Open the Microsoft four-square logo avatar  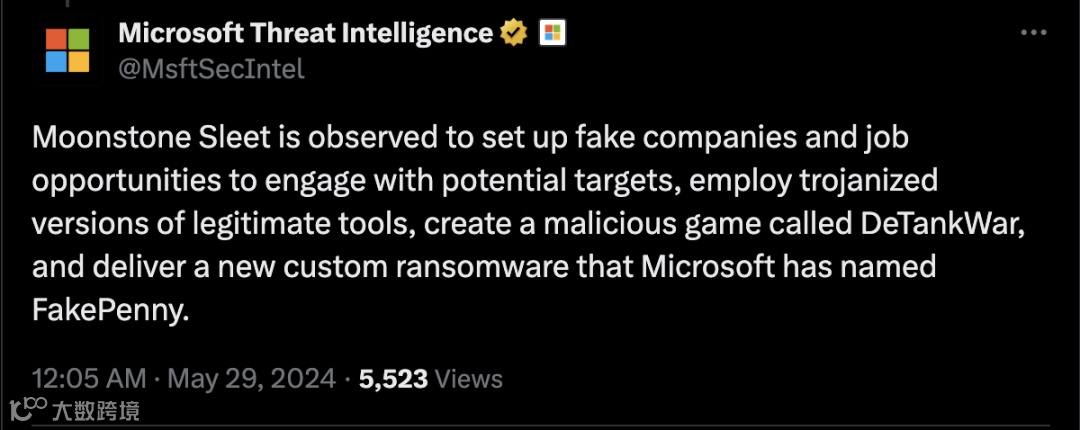point(68,50)
